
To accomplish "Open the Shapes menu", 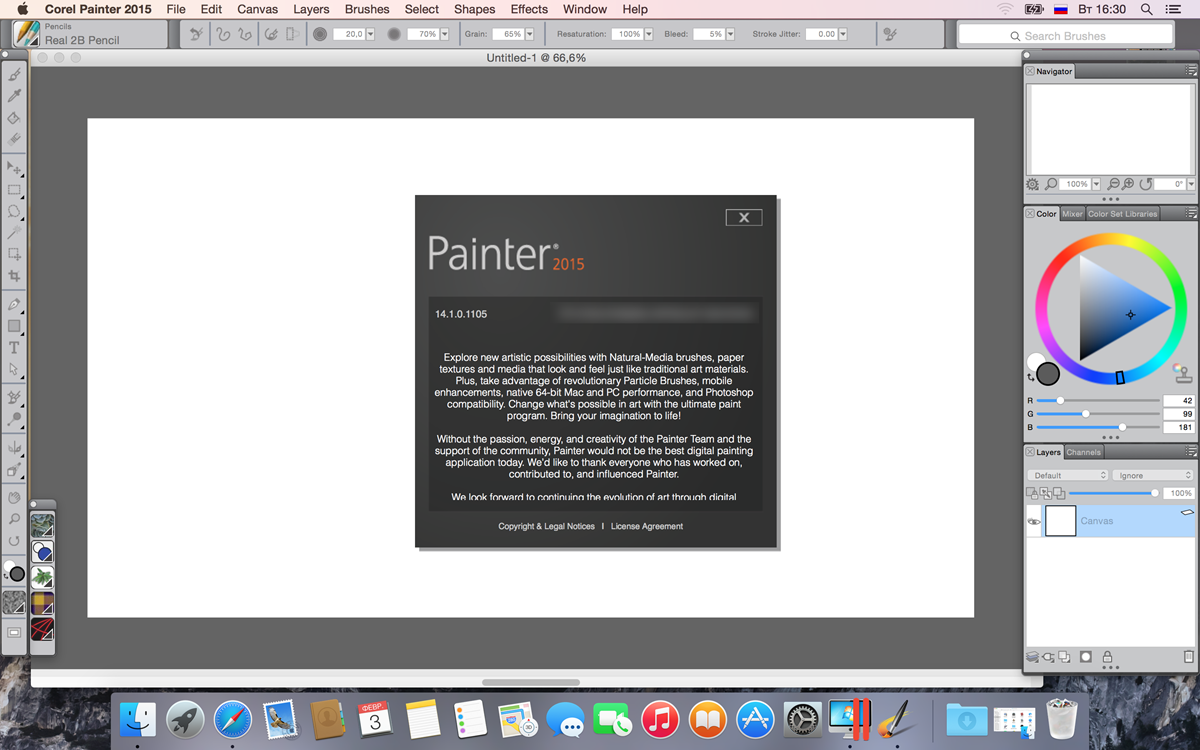I will point(474,9).
